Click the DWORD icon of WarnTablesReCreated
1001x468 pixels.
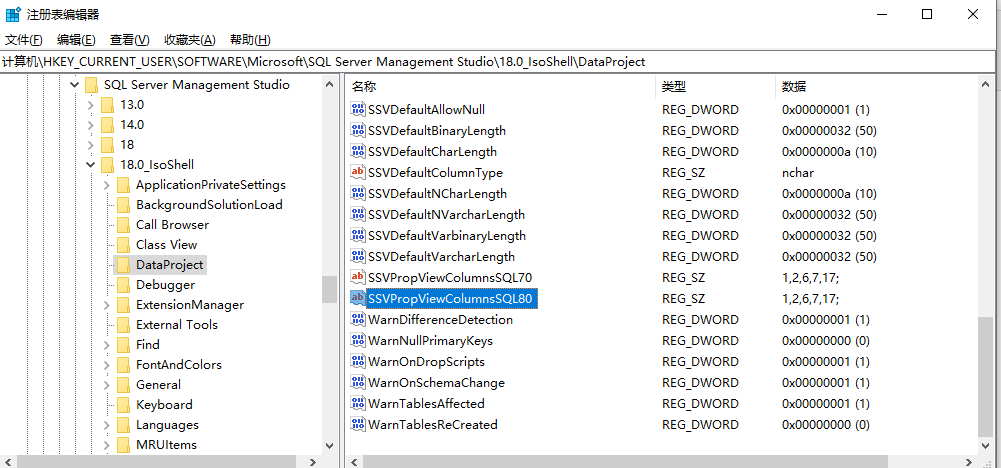tap(358, 425)
